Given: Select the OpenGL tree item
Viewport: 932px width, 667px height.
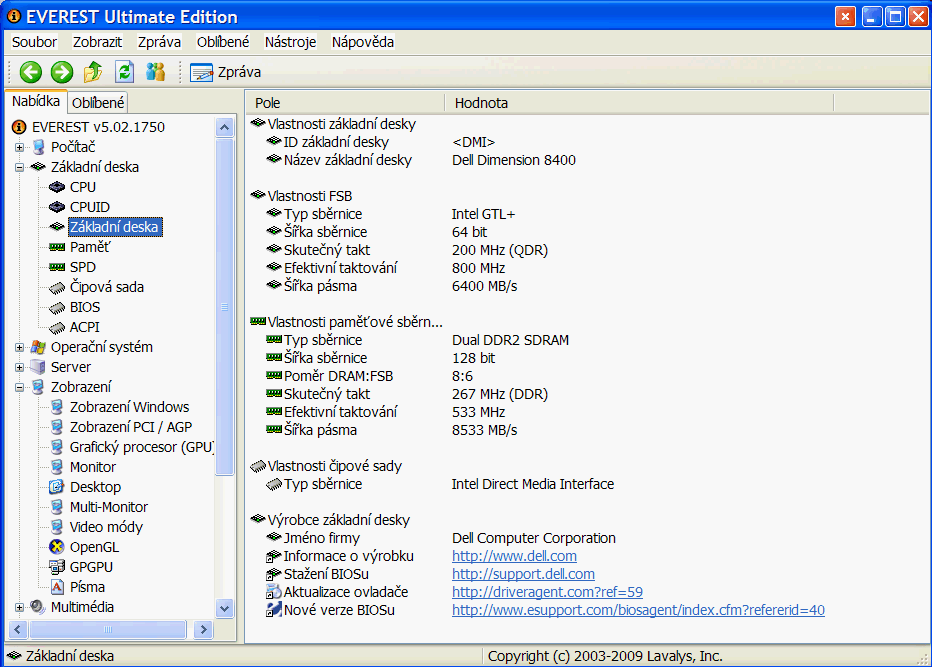Looking at the screenshot, I should 93,547.
